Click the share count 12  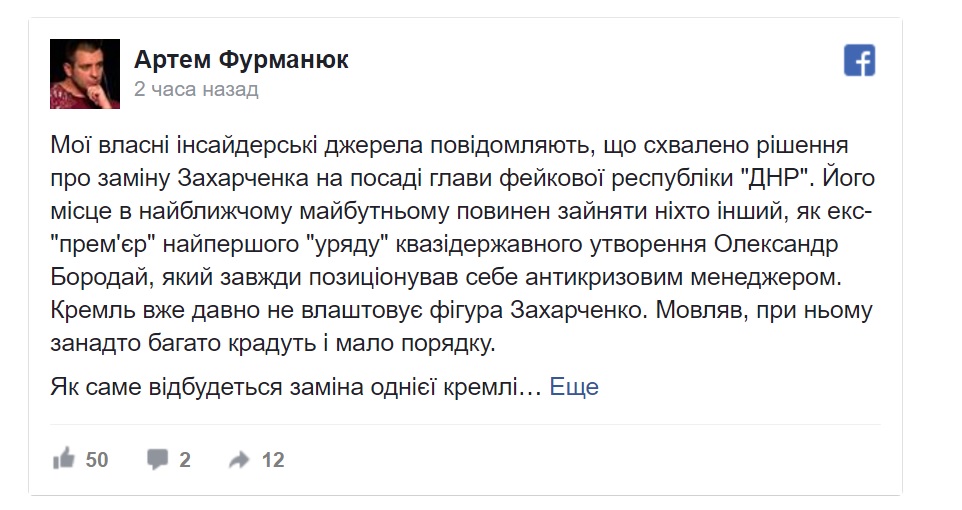(x=273, y=460)
